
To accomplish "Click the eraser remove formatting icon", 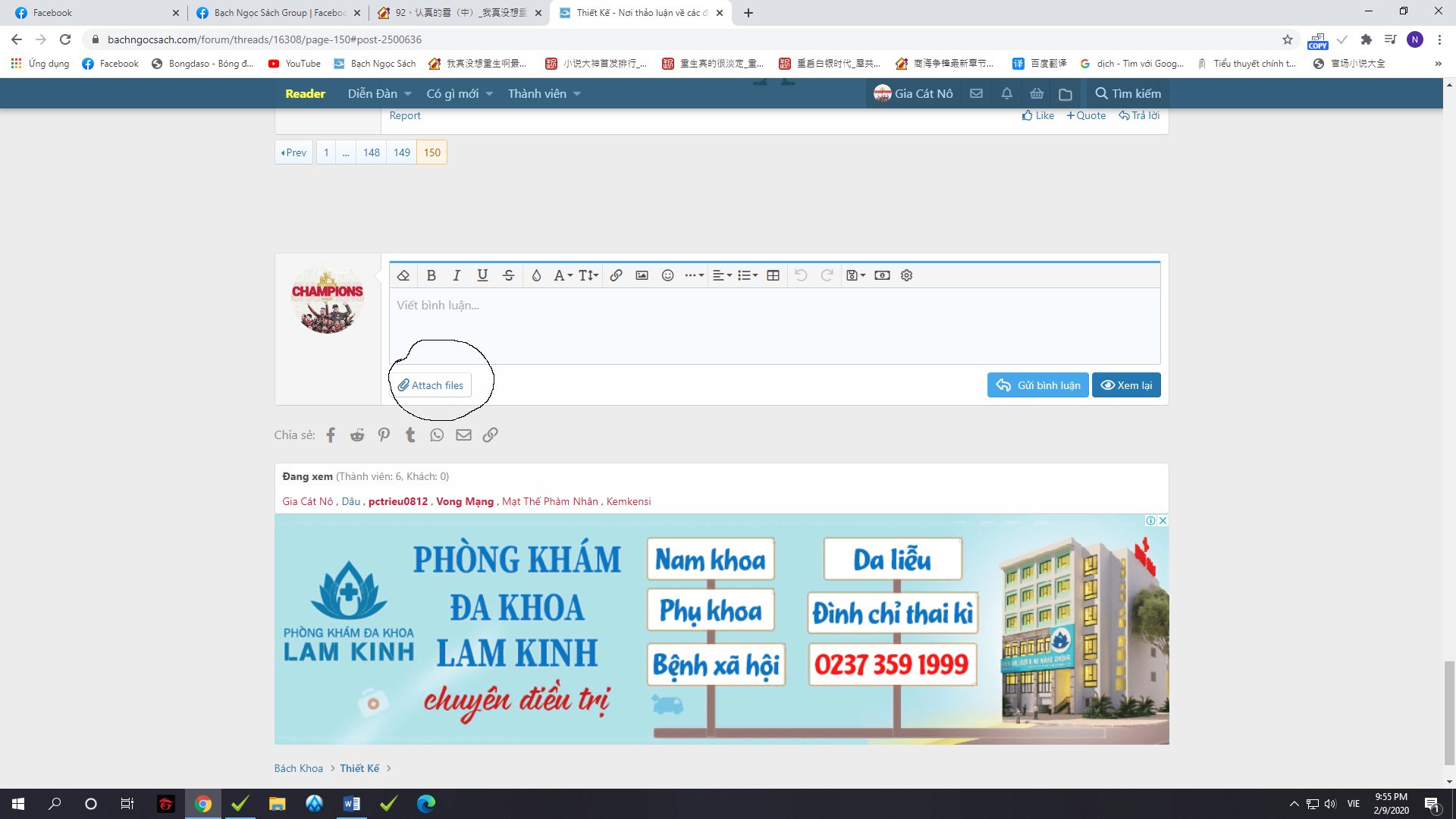I will point(403,275).
